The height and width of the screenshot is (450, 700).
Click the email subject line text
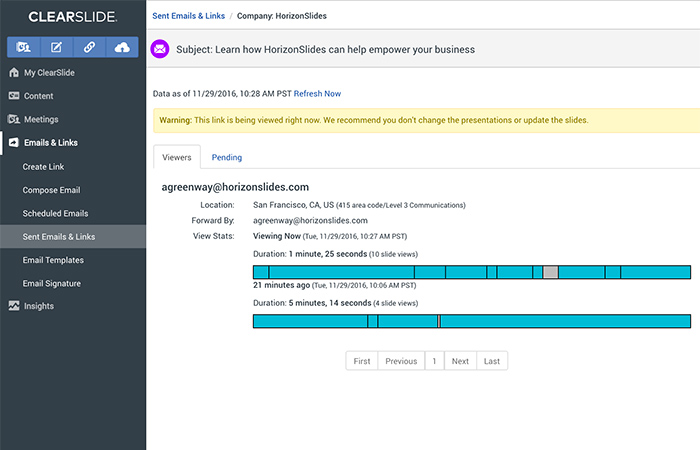[325, 50]
